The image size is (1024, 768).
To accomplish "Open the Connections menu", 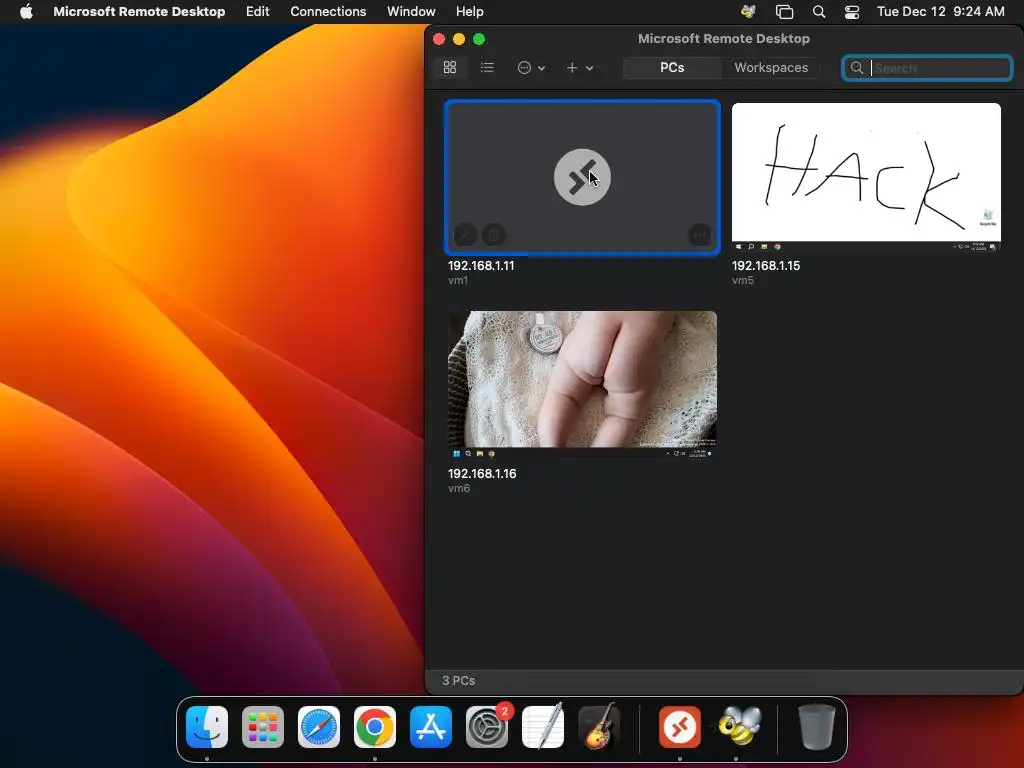I will [328, 11].
